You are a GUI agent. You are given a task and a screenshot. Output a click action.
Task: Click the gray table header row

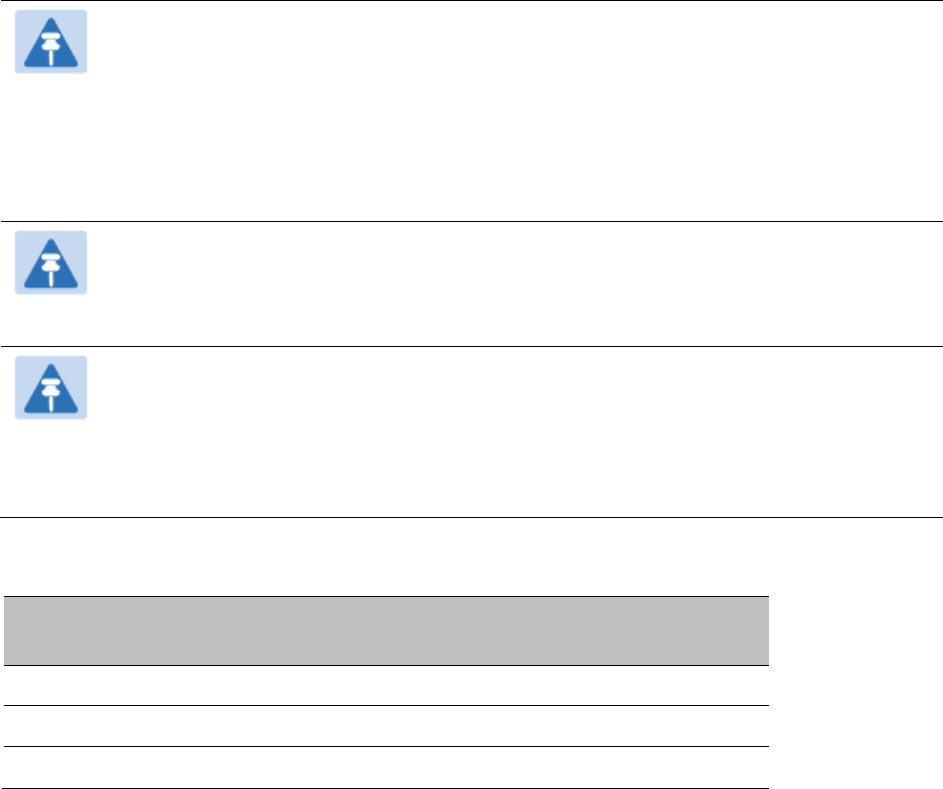click(386, 631)
